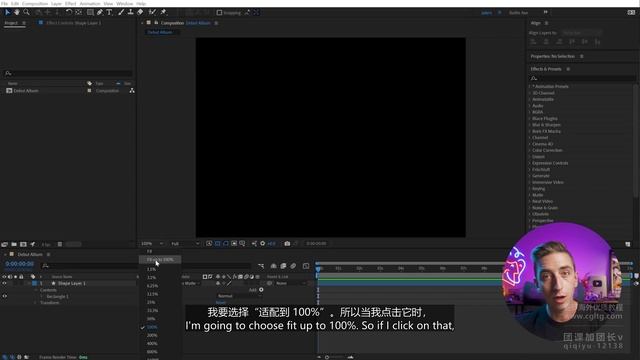This screenshot has height=360, width=640.
Task: Open the Effect menu
Action: (71, 3)
